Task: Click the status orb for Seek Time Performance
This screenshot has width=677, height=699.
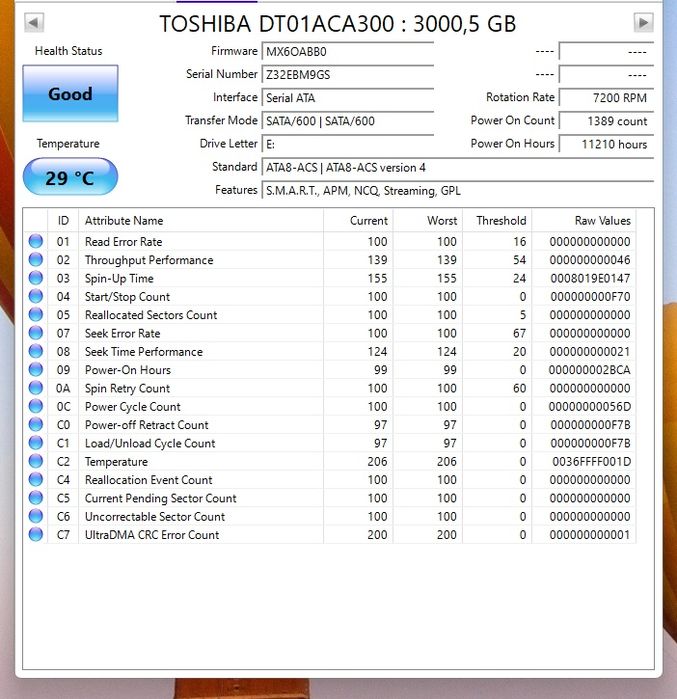Action: click(x=36, y=351)
